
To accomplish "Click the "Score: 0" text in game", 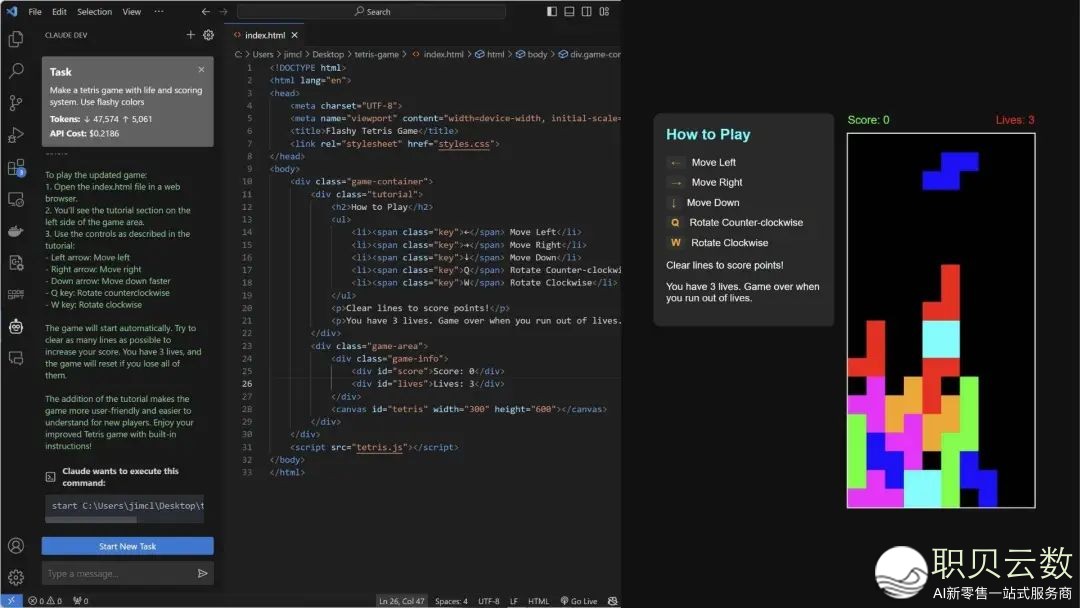I will coord(868,120).
